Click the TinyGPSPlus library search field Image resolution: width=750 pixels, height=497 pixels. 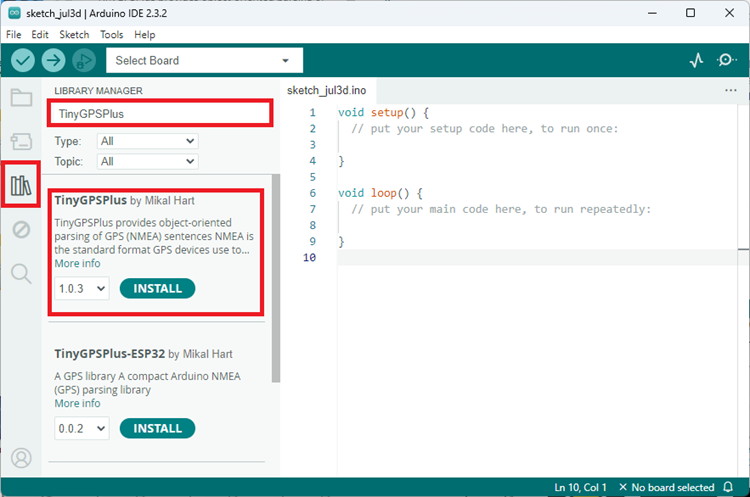(160, 113)
